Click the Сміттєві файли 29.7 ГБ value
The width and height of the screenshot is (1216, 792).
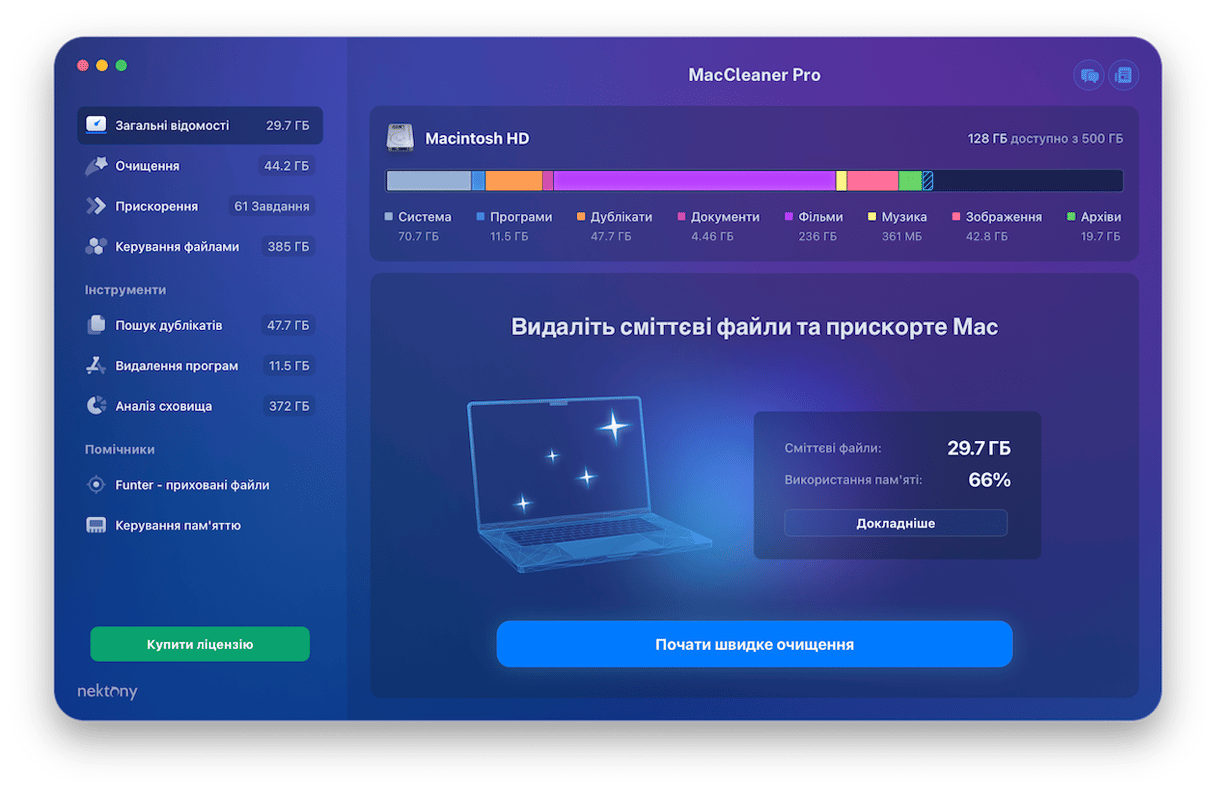979,448
